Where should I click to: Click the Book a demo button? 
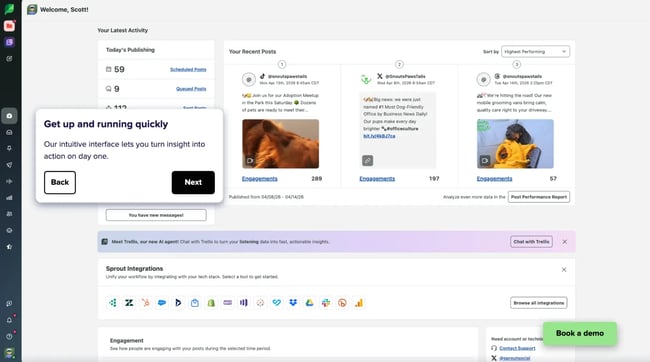pyautogui.click(x=580, y=333)
